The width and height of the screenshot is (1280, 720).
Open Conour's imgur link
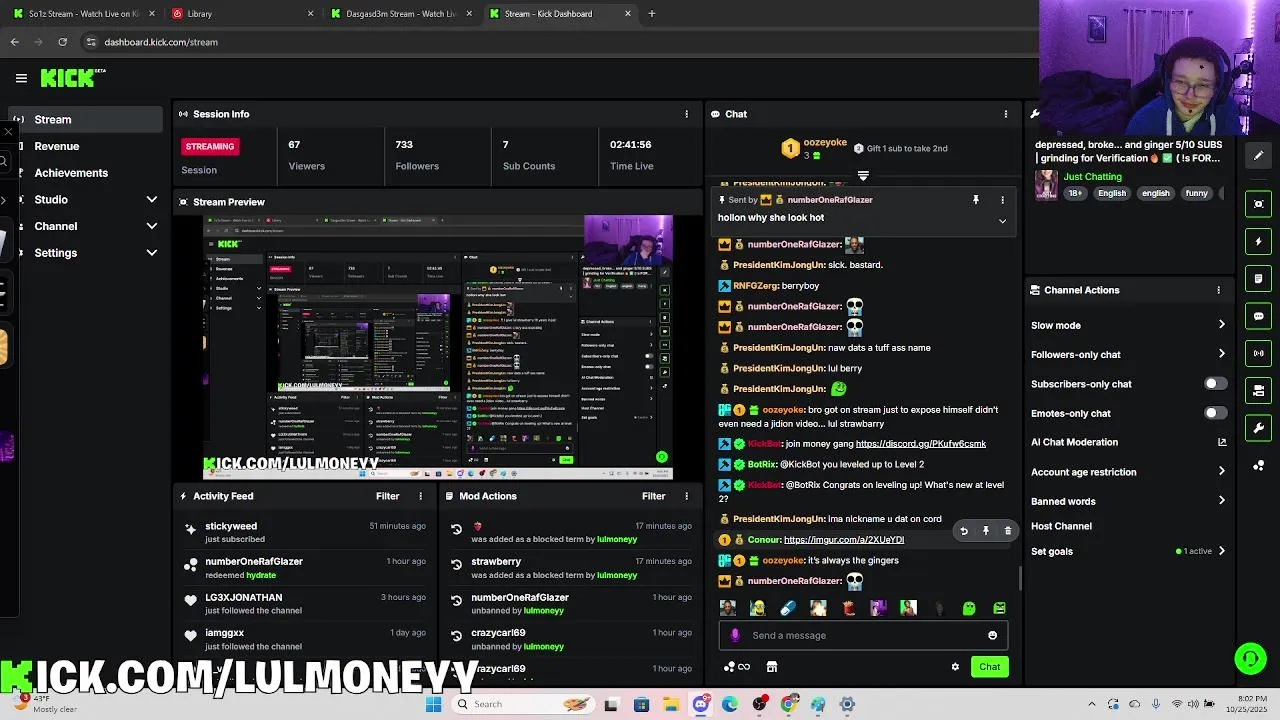(844, 540)
